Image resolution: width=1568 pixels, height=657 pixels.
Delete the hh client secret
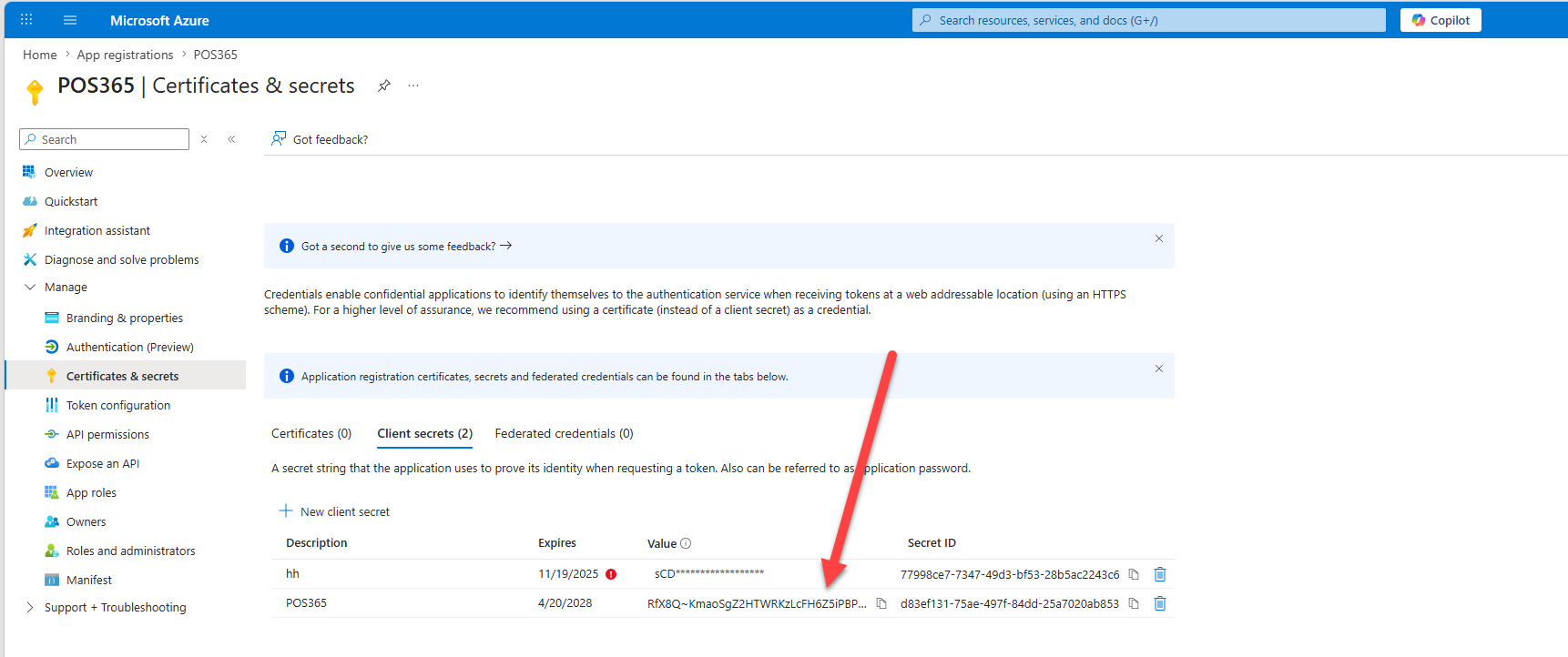point(1160,574)
